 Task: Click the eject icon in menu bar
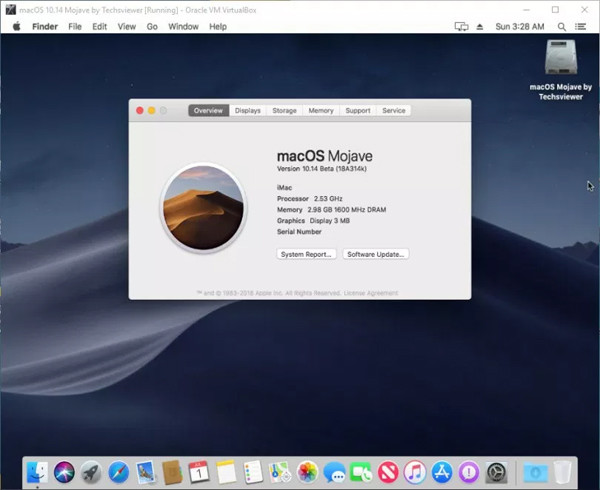coord(479,27)
